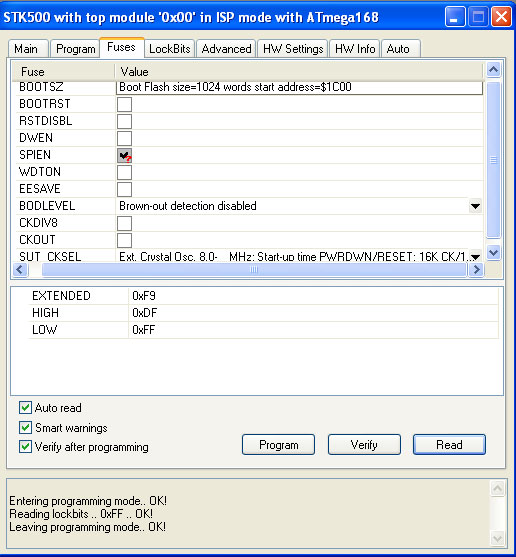Enable the BOOTRST fuse checkbox
516x557 pixels.
click(124, 104)
